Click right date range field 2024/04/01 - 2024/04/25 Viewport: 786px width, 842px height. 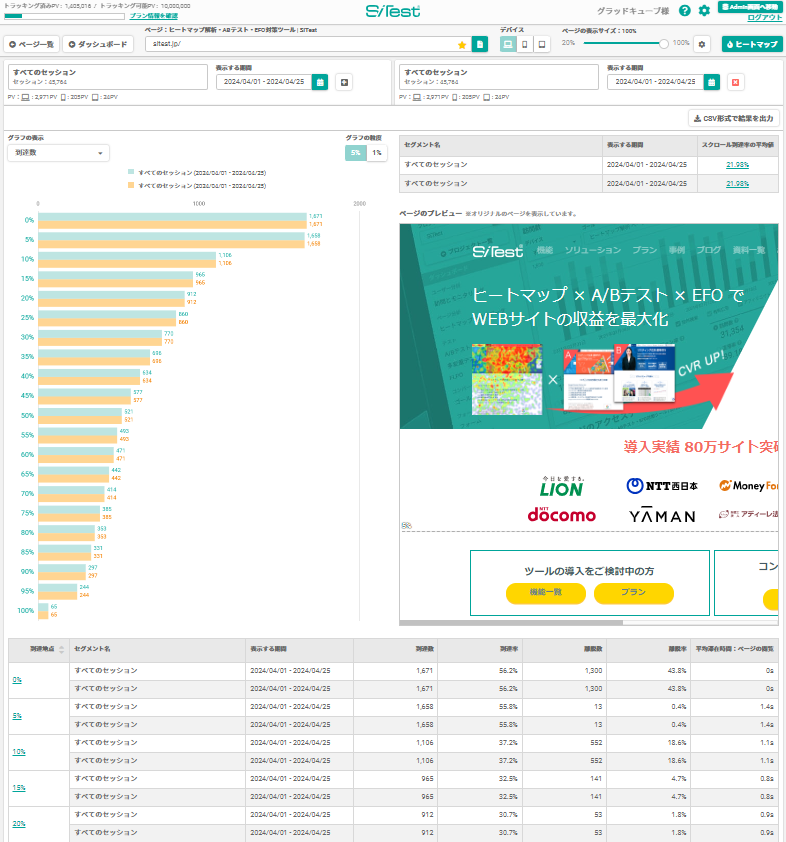(656, 82)
